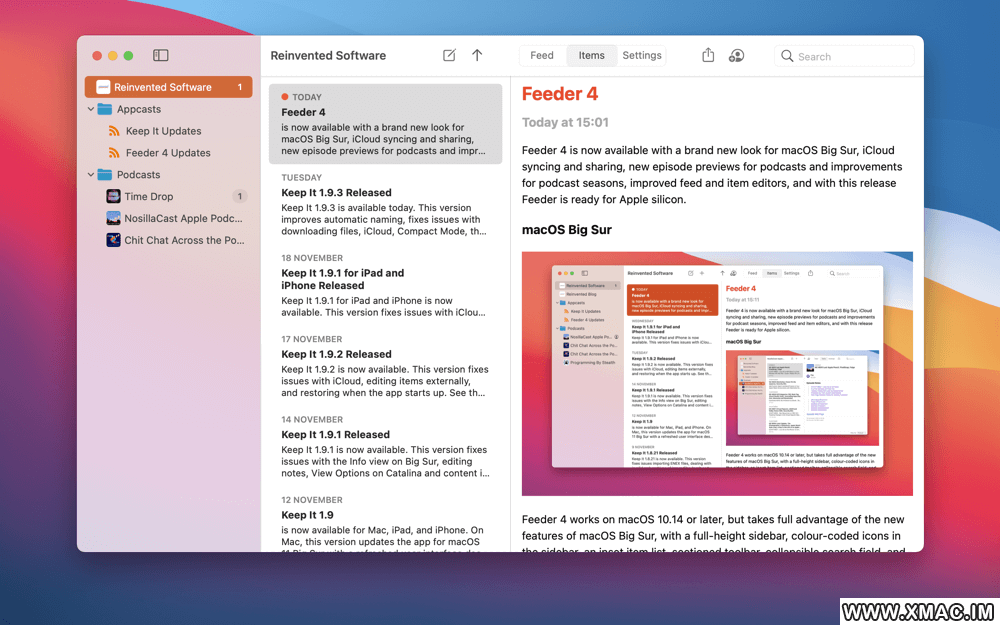Click the publish upload arrow icon
Viewport: 1000px width, 625px height.
click(477, 56)
